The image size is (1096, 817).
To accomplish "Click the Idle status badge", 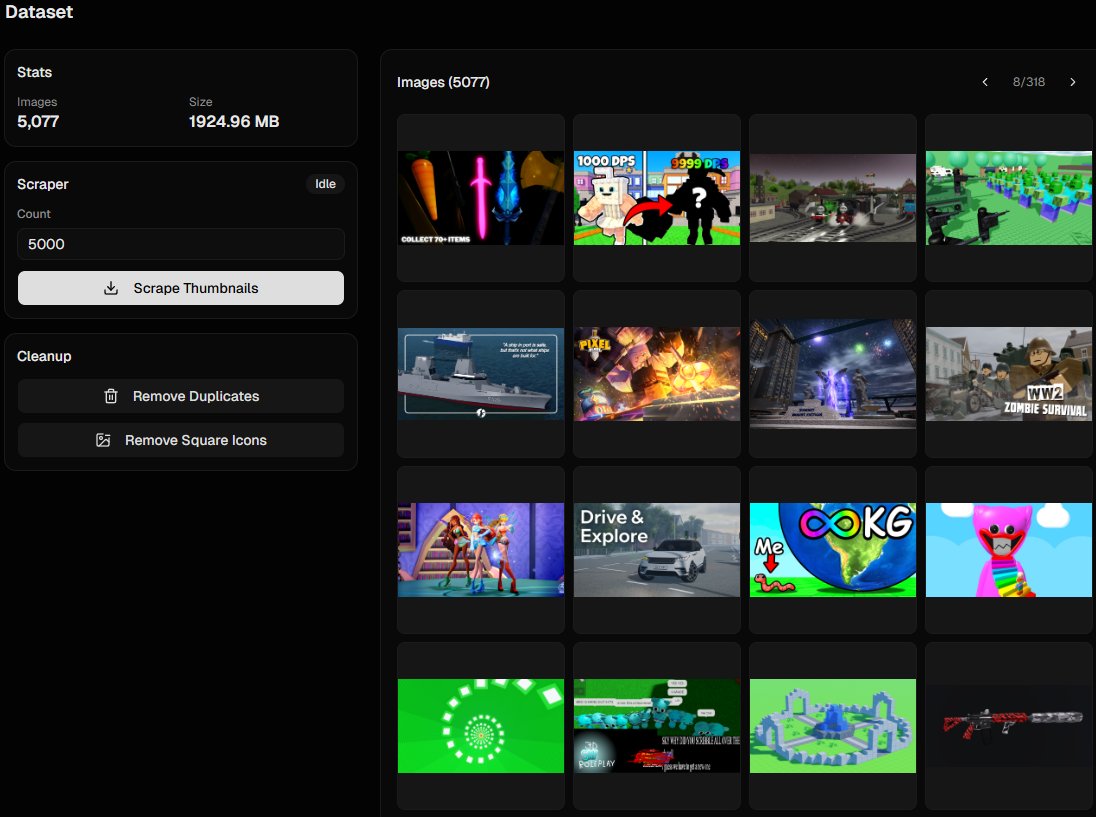I will point(325,184).
